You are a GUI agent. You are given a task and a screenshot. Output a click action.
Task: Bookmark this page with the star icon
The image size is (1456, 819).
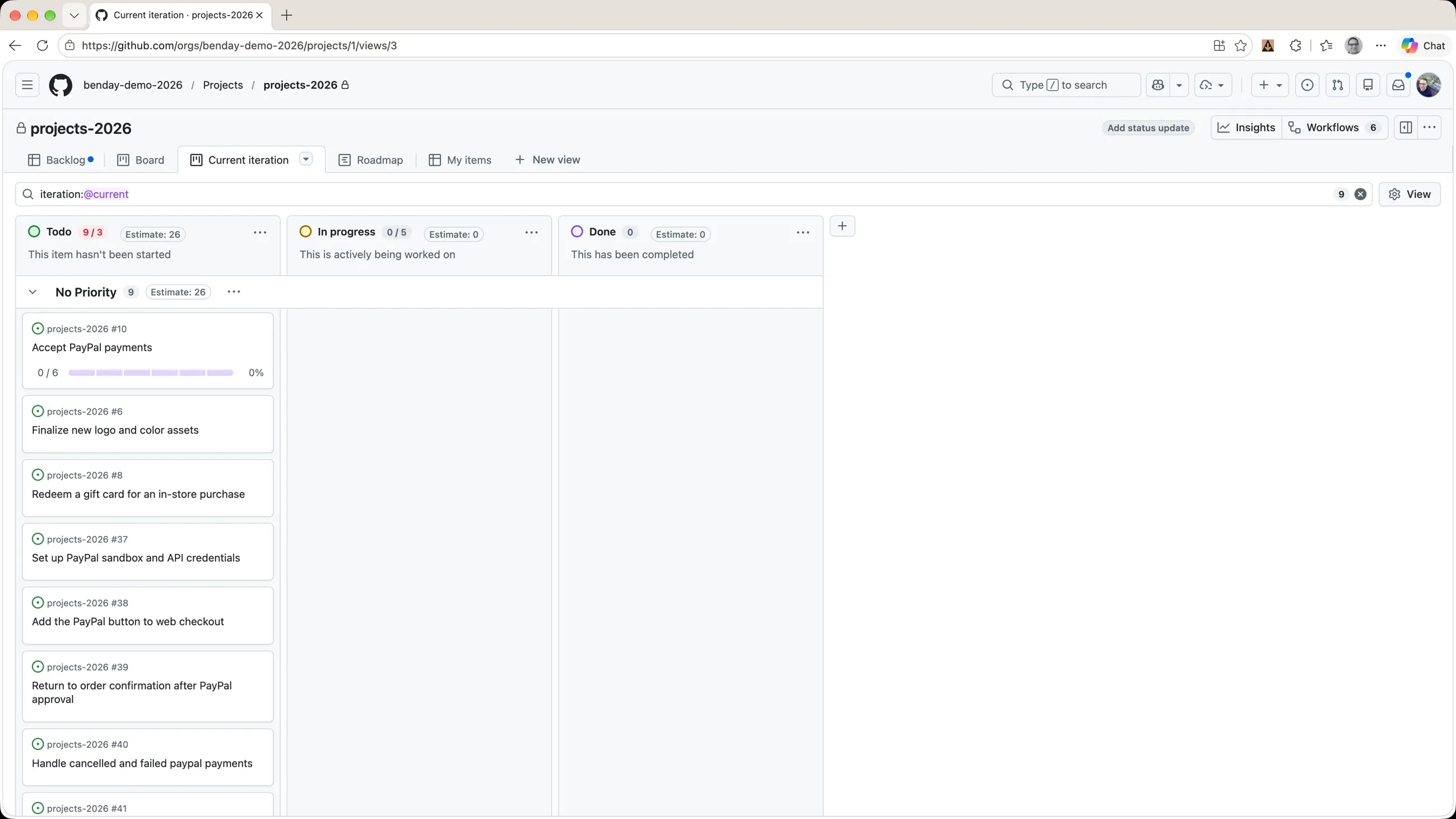[1241, 45]
